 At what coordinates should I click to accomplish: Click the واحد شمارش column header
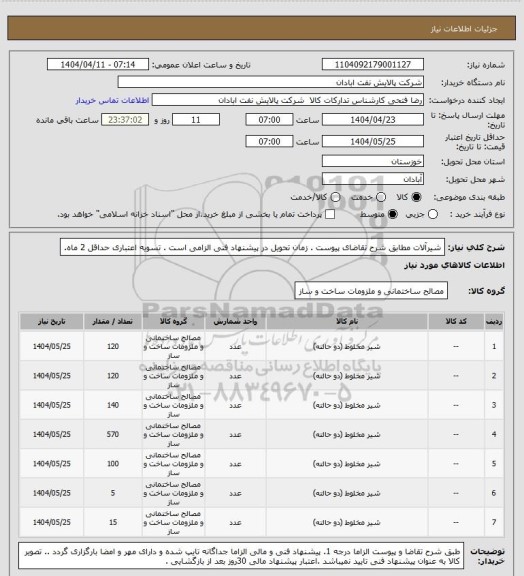(x=235, y=321)
